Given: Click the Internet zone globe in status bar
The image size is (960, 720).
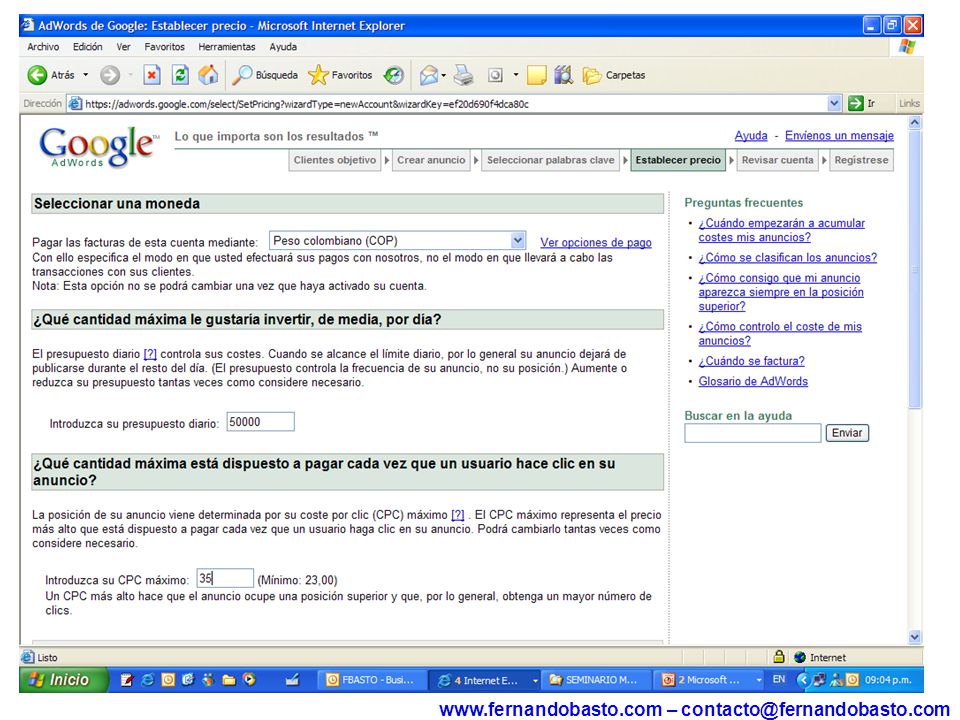Looking at the screenshot, I should coord(800,657).
